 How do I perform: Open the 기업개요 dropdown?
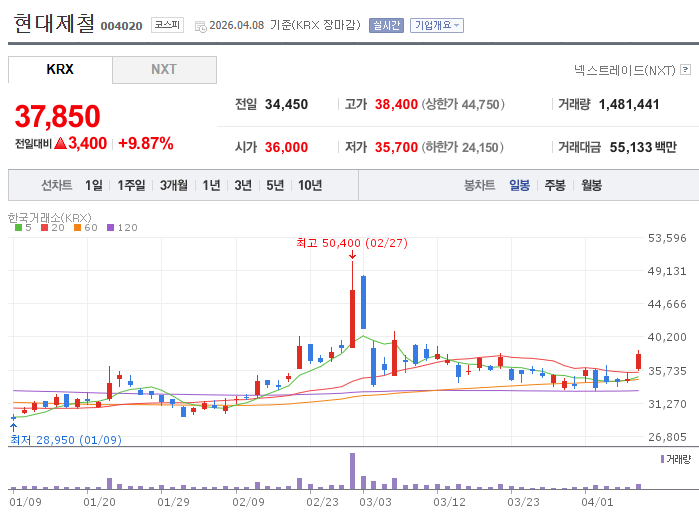[x=437, y=25]
